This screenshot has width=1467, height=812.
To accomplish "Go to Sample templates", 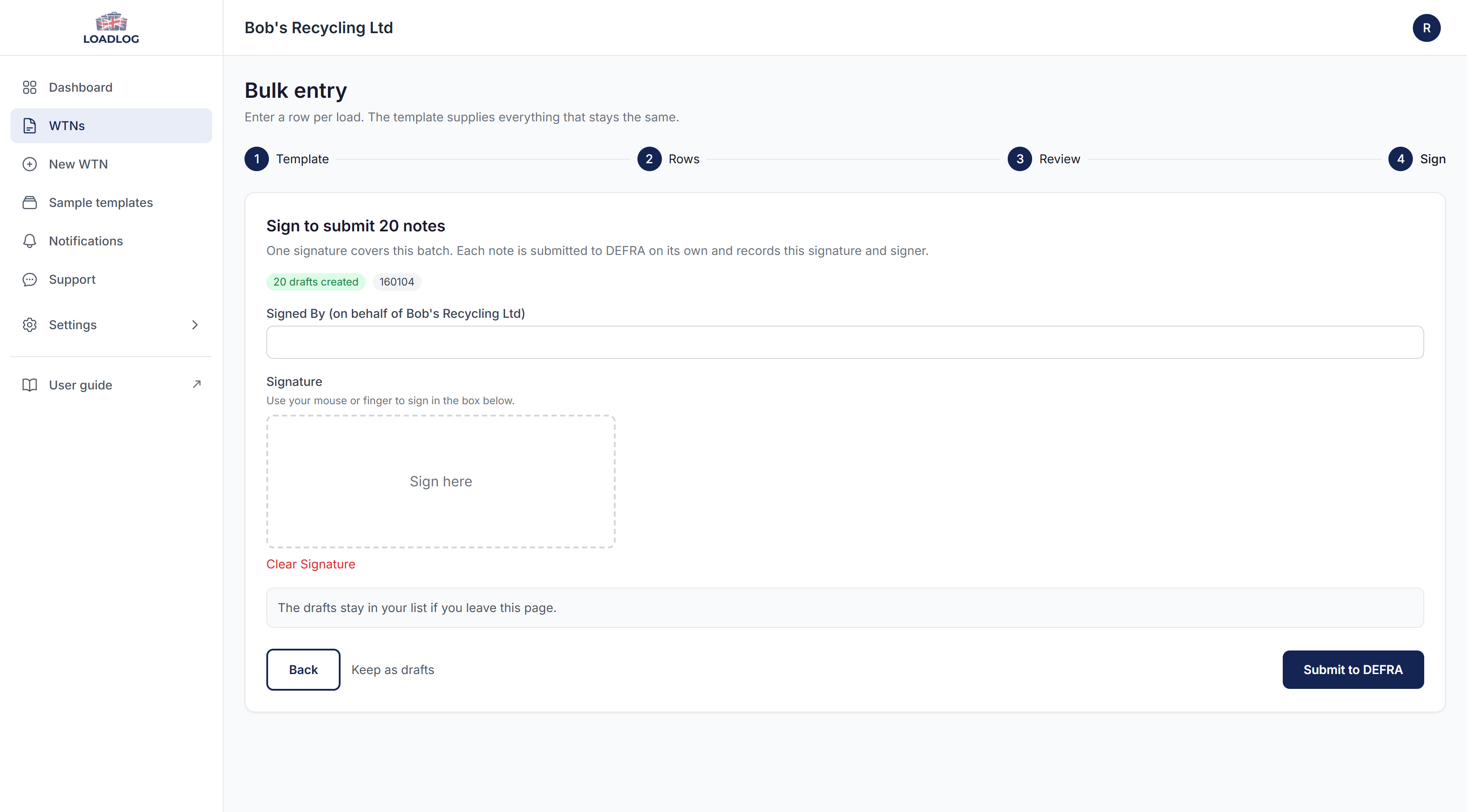I will coord(111,203).
